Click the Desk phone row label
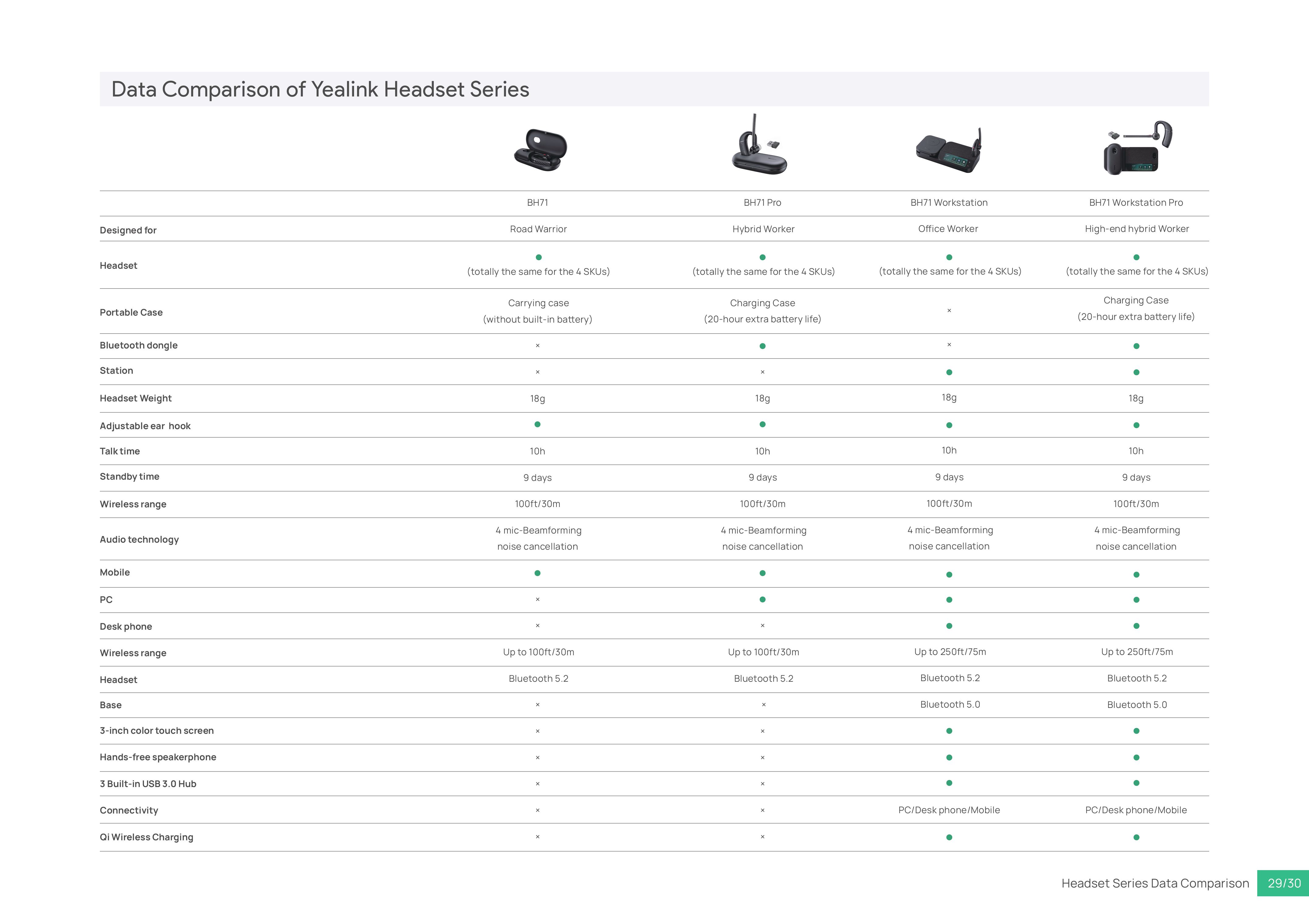The height and width of the screenshot is (924, 1309). coord(126,626)
